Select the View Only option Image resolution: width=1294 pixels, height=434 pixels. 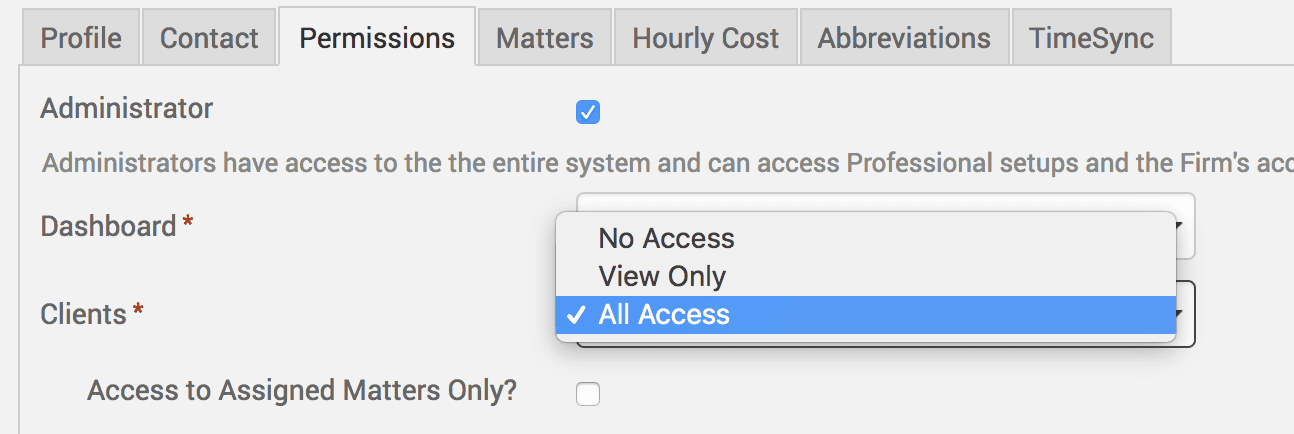662,276
